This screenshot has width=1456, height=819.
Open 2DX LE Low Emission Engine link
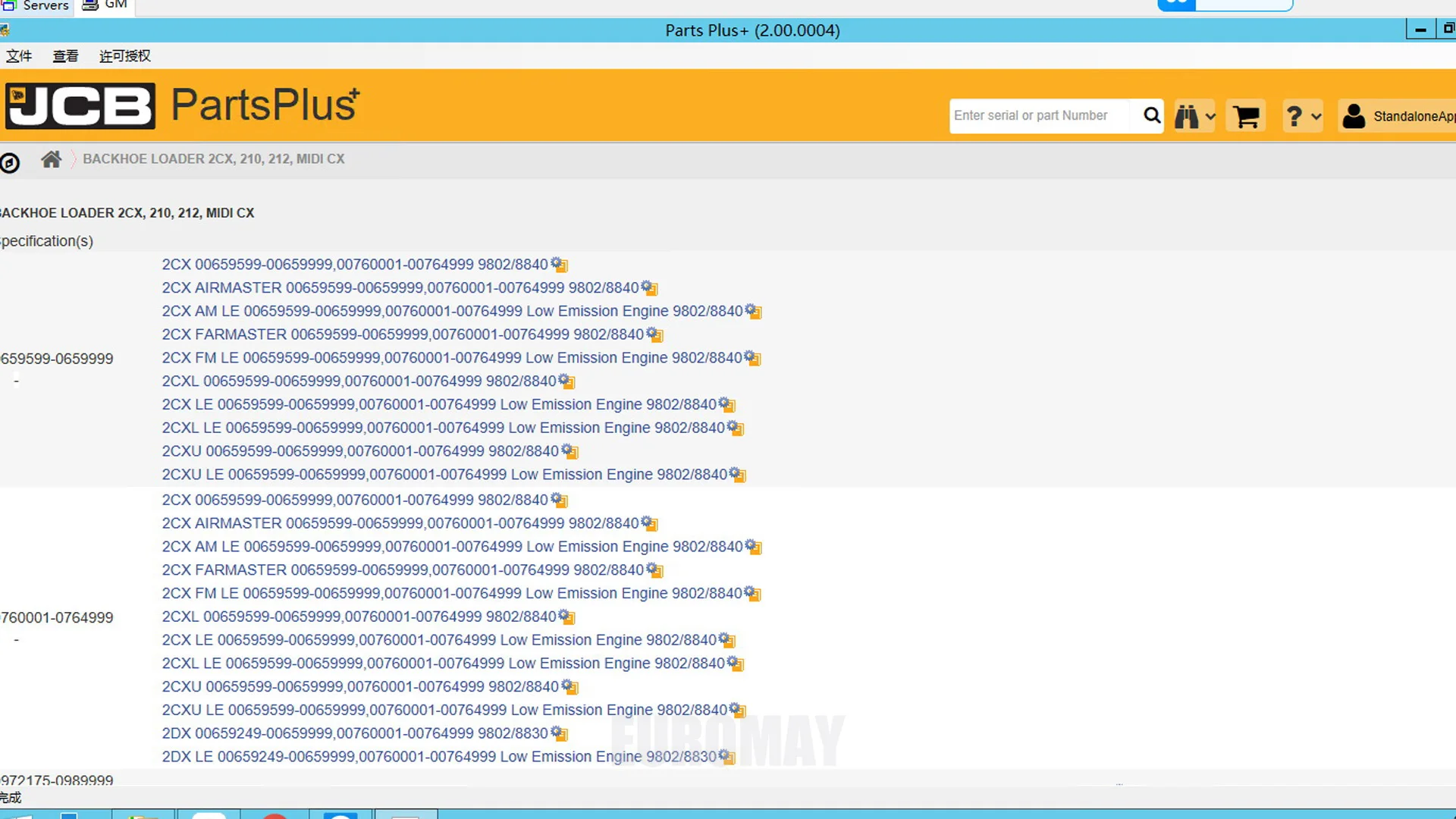(x=439, y=757)
